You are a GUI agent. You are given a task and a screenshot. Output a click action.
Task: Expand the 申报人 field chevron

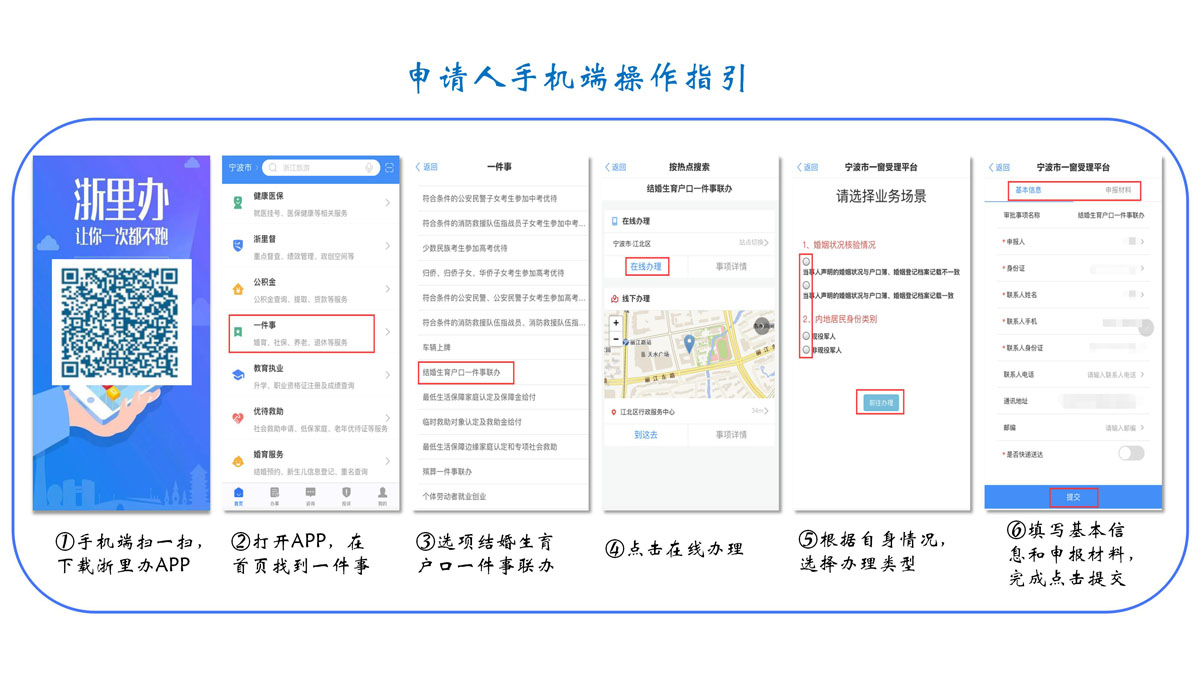click(x=1142, y=241)
